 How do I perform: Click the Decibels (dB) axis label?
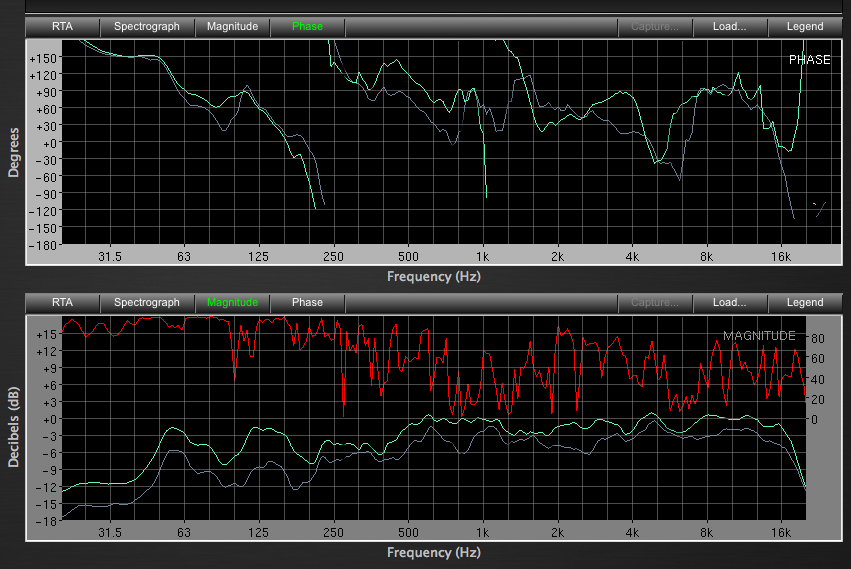click(x=14, y=427)
